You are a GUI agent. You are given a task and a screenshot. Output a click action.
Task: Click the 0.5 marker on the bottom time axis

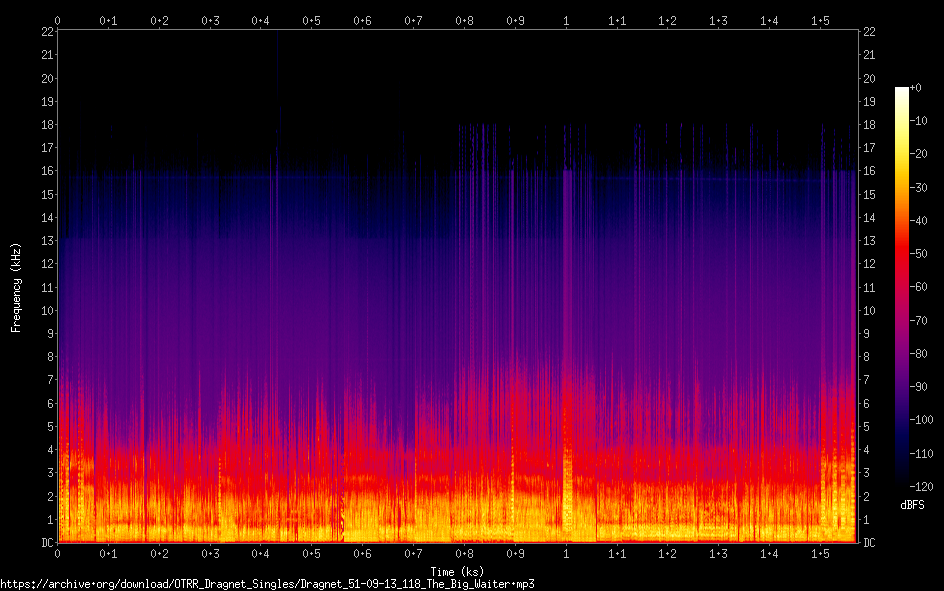pyautogui.click(x=312, y=553)
